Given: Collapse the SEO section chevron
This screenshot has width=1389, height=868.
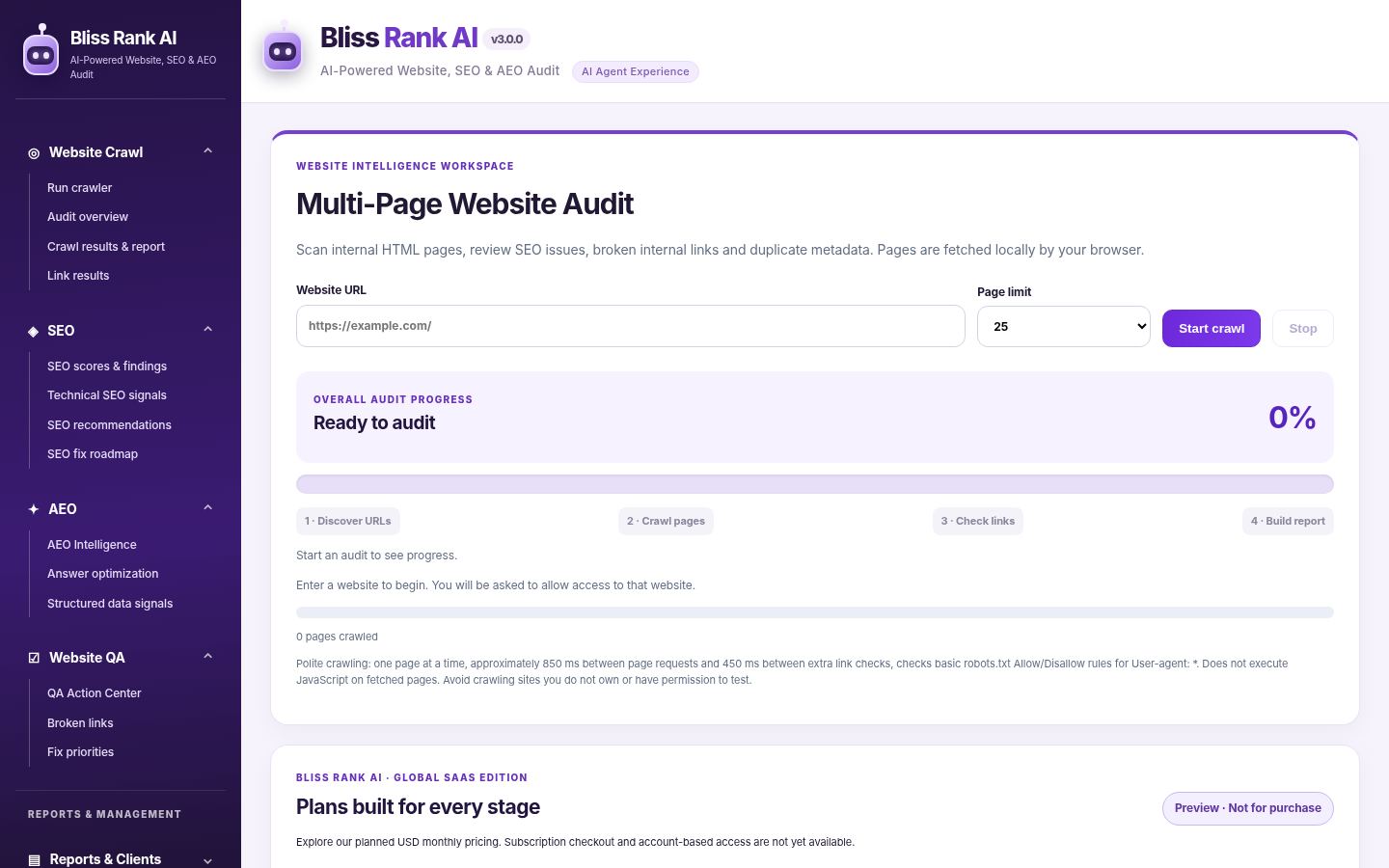Looking at the screenshot, I should point(207,330).
